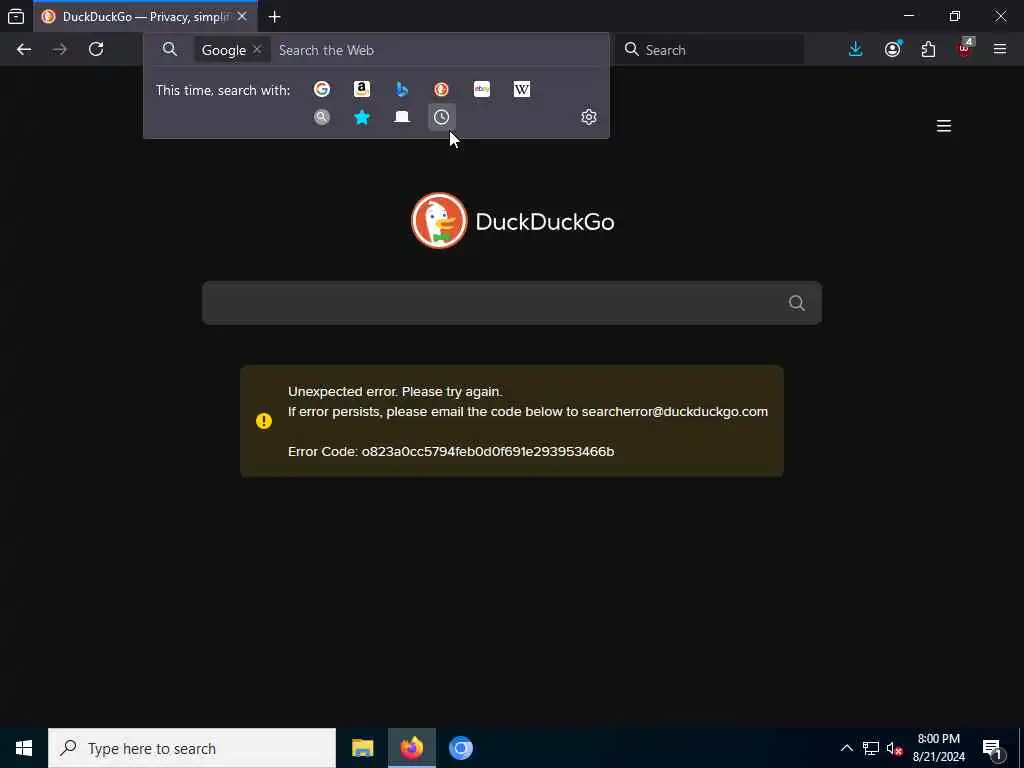
Task: Open network status tray icon
Action: (871, 748)
